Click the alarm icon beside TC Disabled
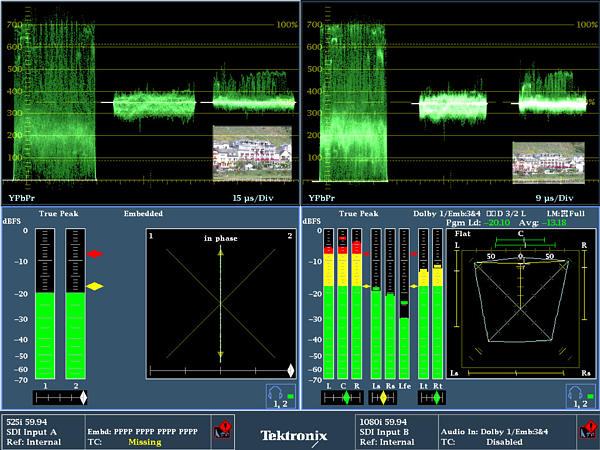 (x=587, y=428)
